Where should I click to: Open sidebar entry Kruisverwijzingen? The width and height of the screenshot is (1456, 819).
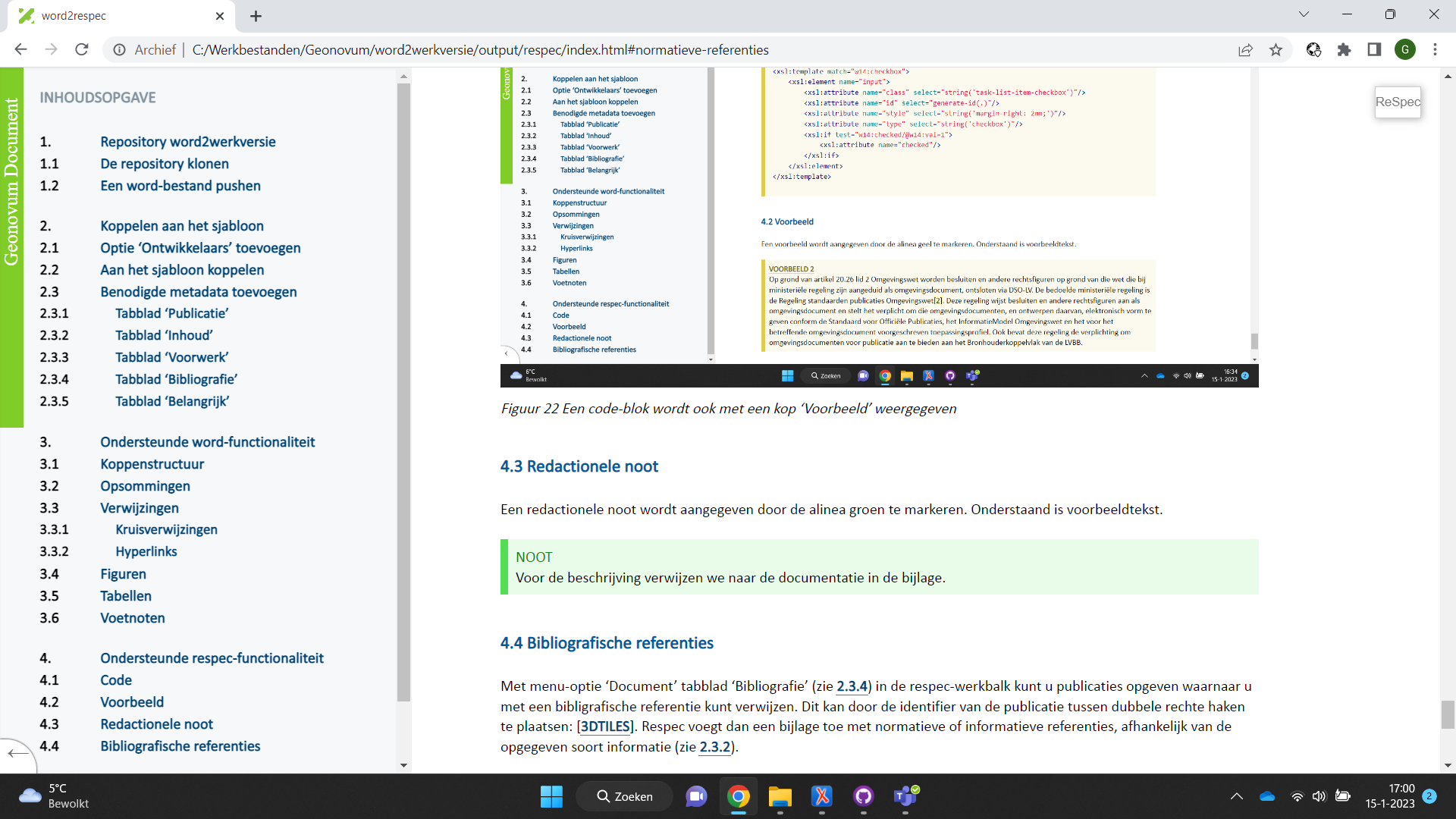tap(166, 529)
